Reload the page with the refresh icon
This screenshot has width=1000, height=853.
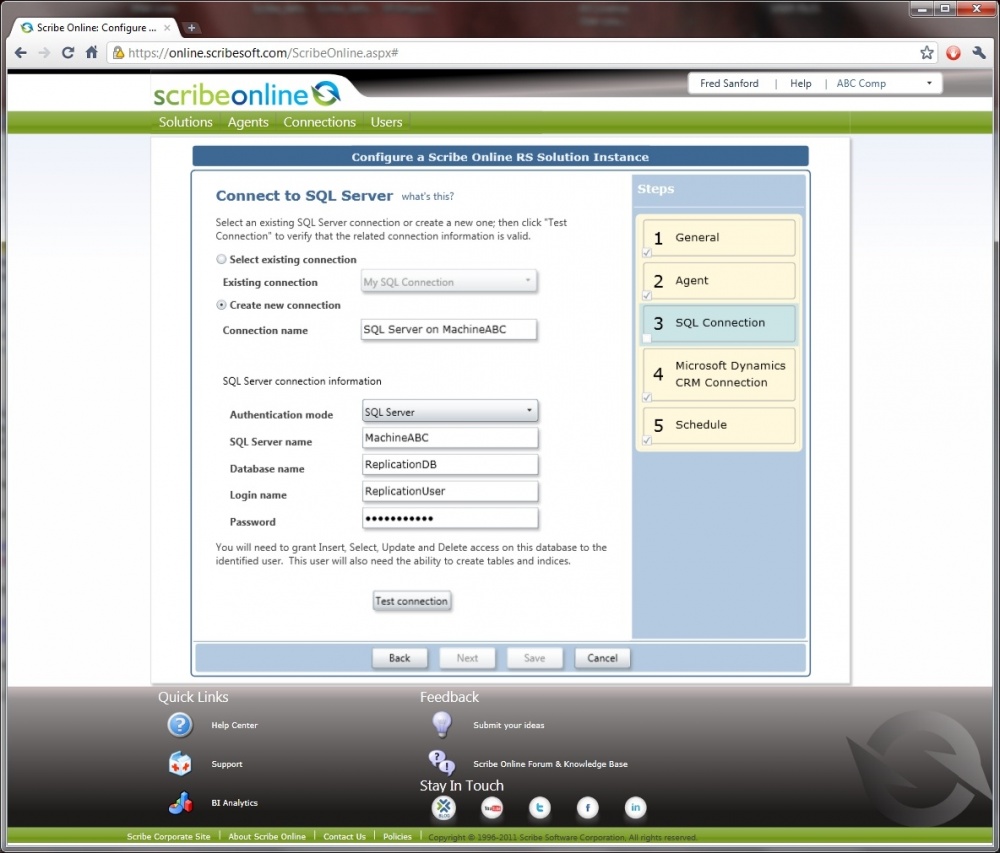tap(68, 53)
